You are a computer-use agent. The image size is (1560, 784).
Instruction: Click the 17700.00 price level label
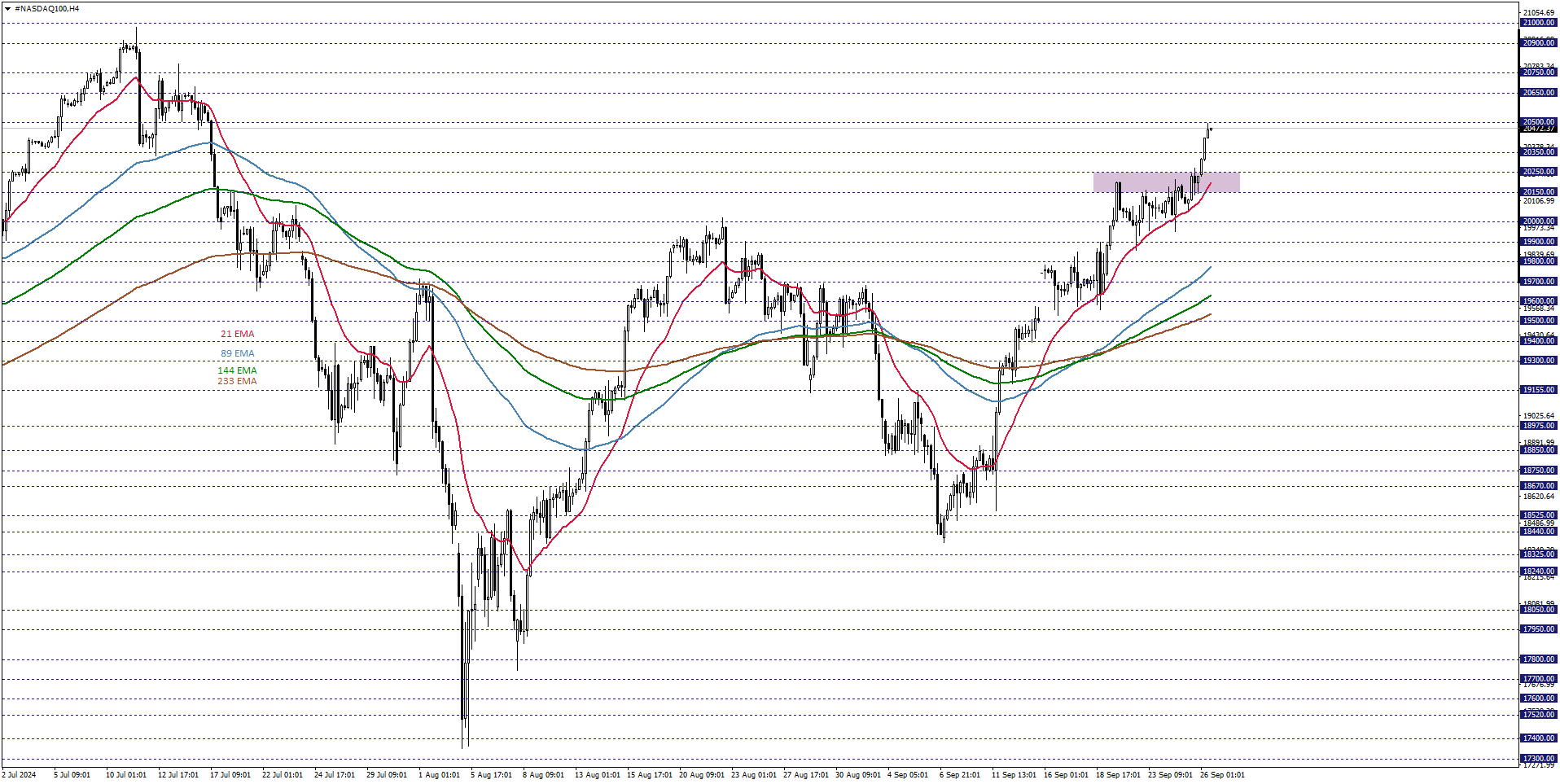(x=1539, y=679)
